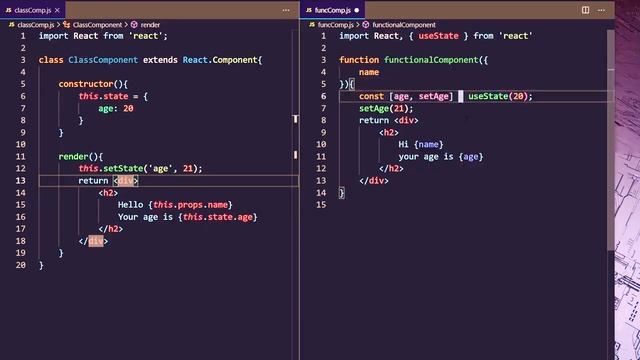Click 'your age is {age}' line
This screenshot has height=360, width=640.
point(441,157)
